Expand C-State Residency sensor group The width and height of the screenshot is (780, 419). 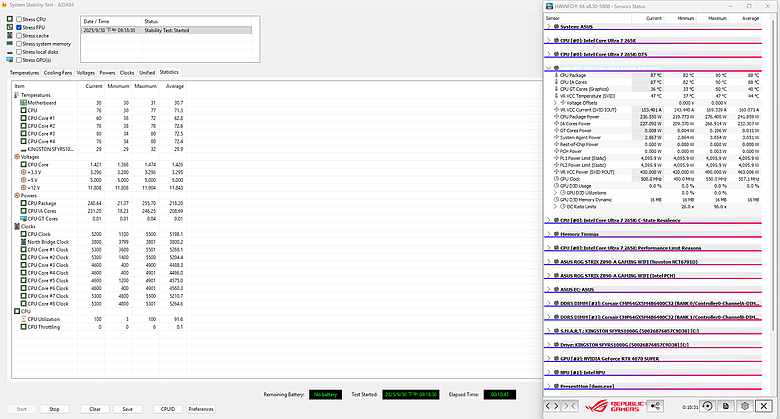point(549,220)
